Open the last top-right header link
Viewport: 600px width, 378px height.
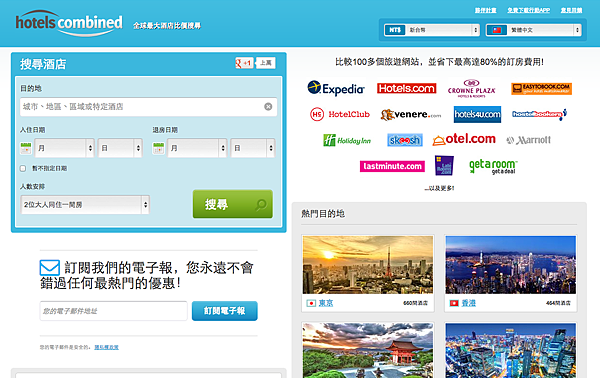(571, 10)
